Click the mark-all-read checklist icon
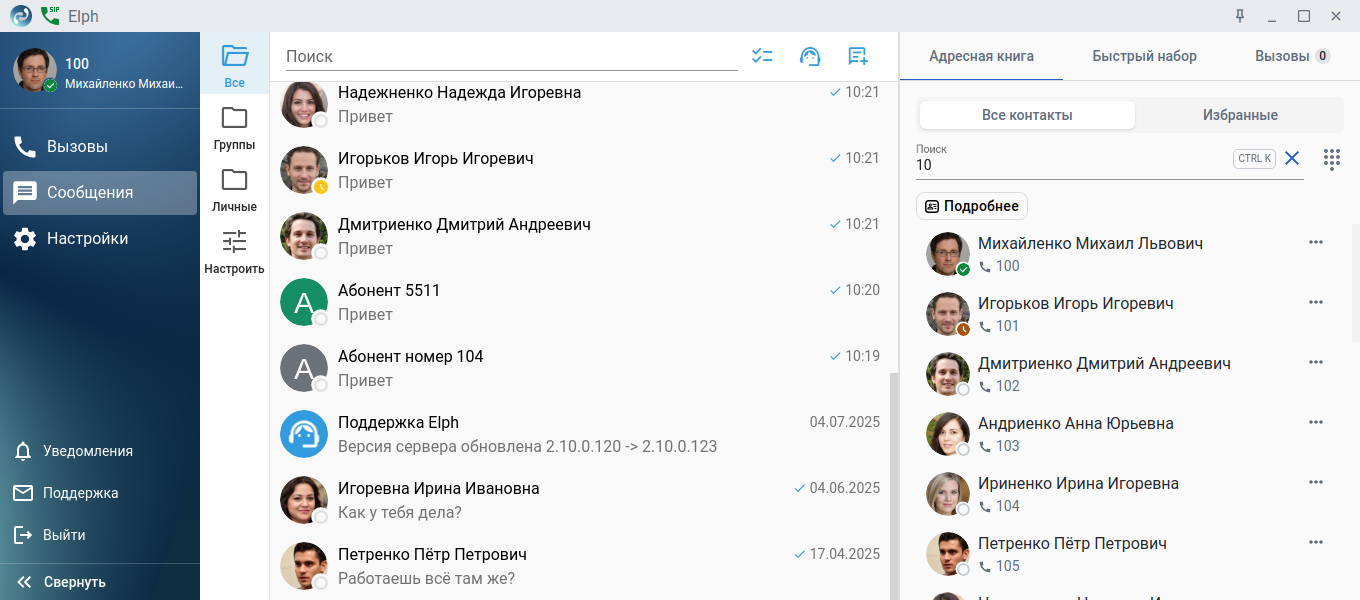This screenshot has width=1360, height=600. pos(762,57)
